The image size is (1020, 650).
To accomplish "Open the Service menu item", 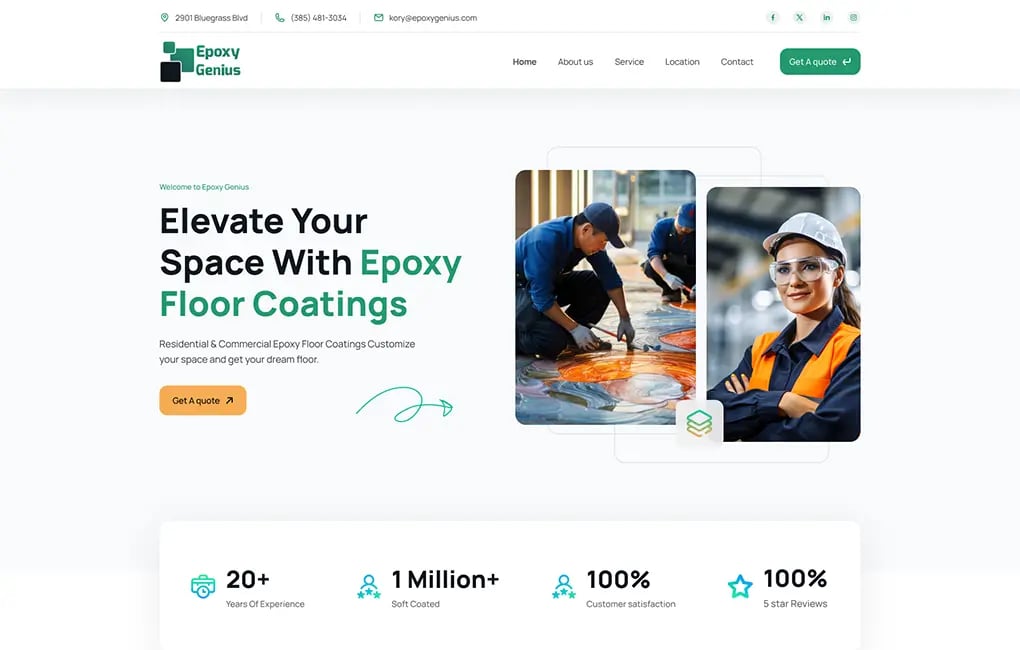I will click(x=629, y=62).
